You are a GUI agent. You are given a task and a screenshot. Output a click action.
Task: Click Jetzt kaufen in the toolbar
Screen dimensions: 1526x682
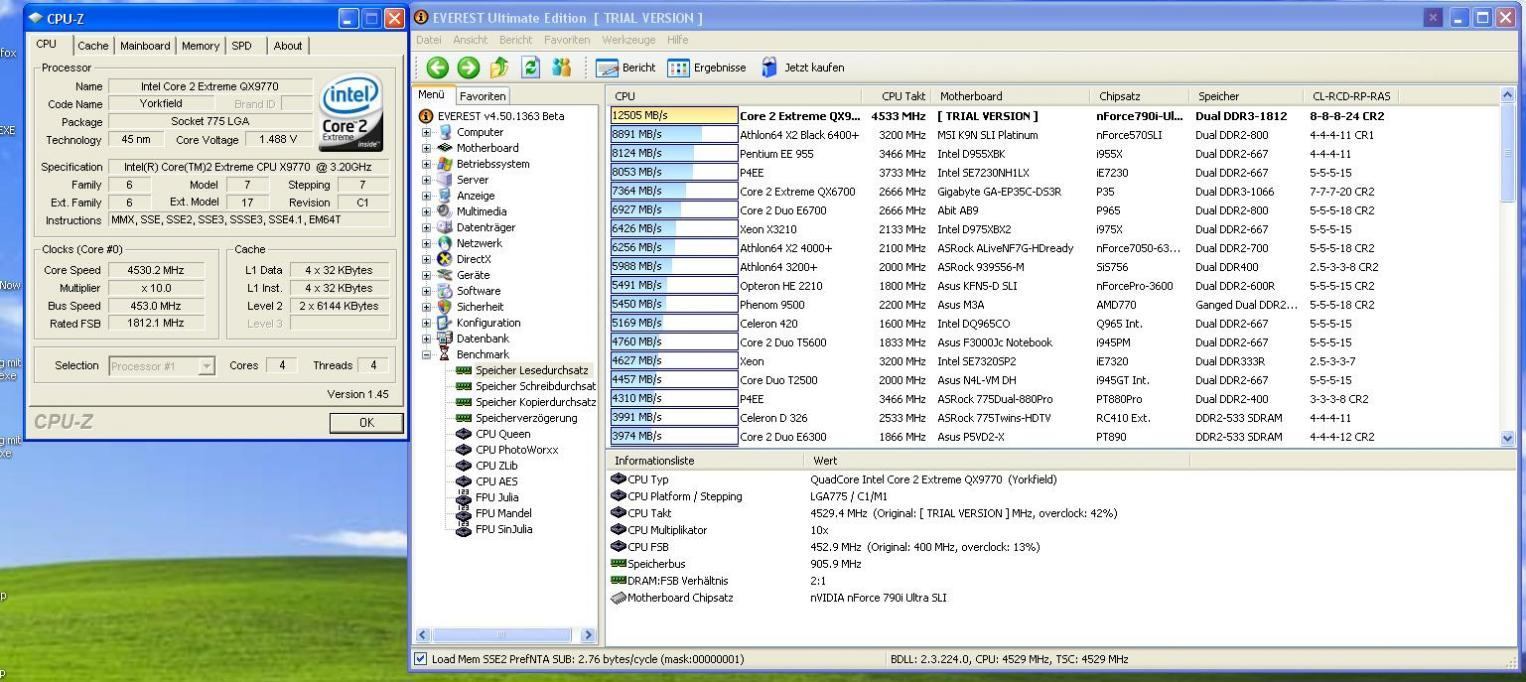coord(803,68)
